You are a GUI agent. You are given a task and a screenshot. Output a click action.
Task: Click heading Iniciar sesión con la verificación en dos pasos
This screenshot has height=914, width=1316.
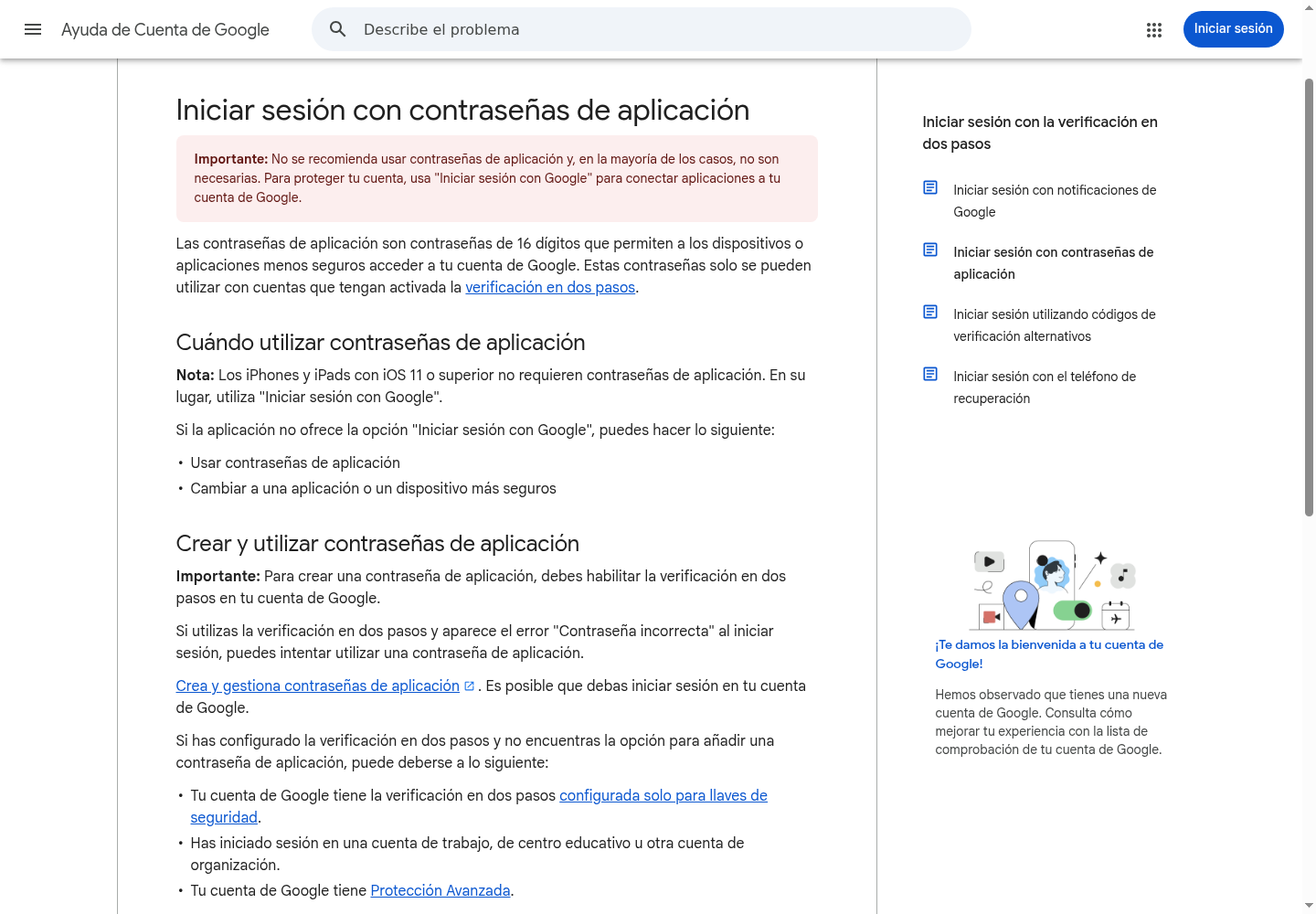click(1040, 133)
